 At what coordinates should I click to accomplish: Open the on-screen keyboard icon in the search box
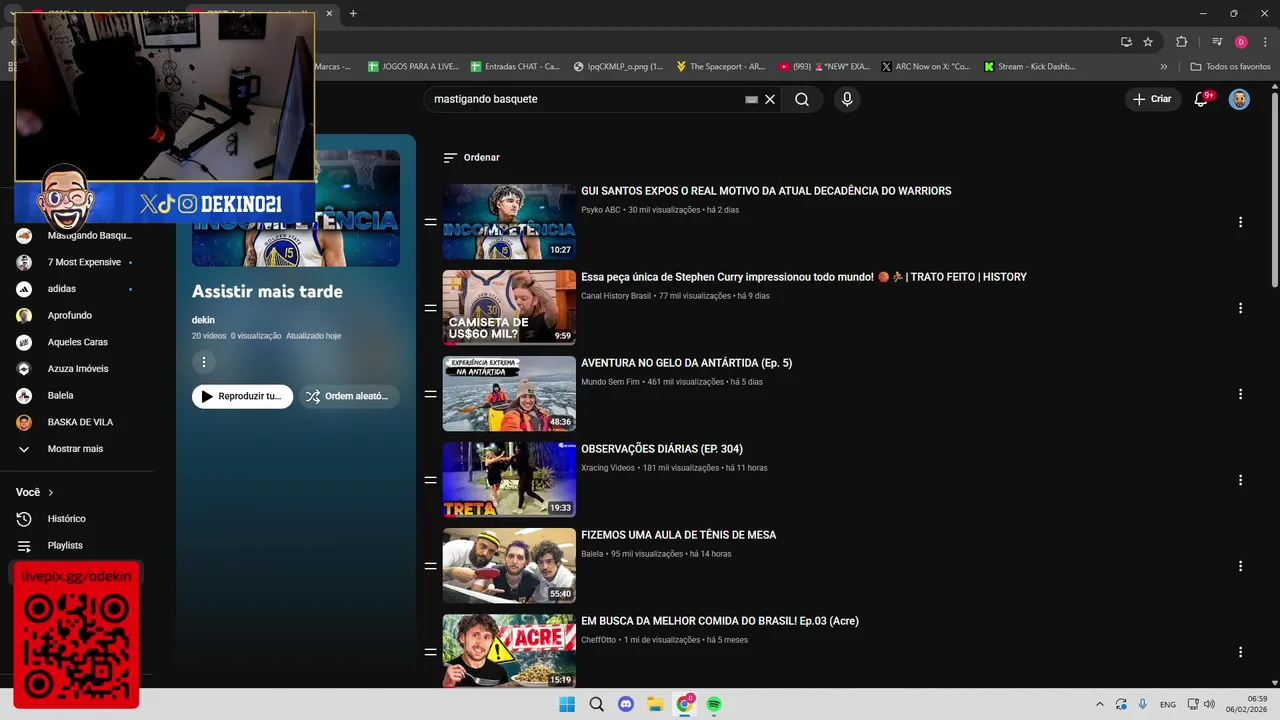click(x=751, y=99)
